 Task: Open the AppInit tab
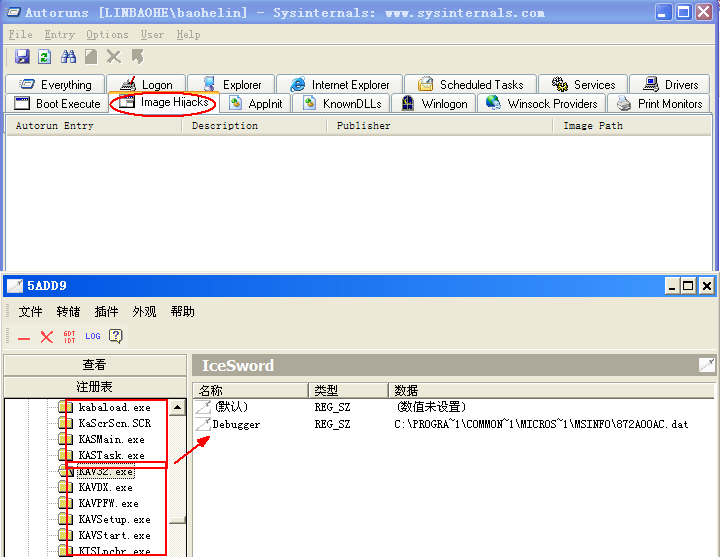click(x=255, y=103)
